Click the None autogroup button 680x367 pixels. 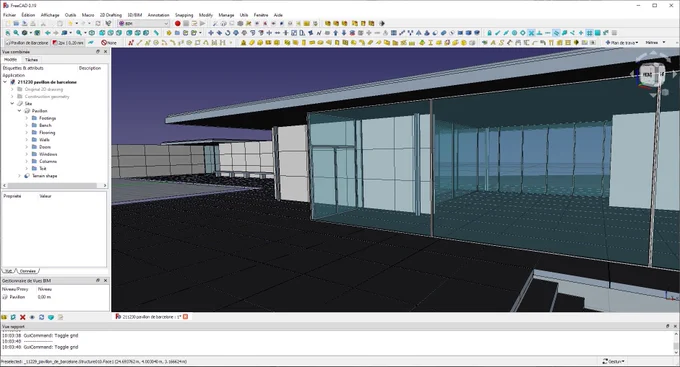click(109, 43)
